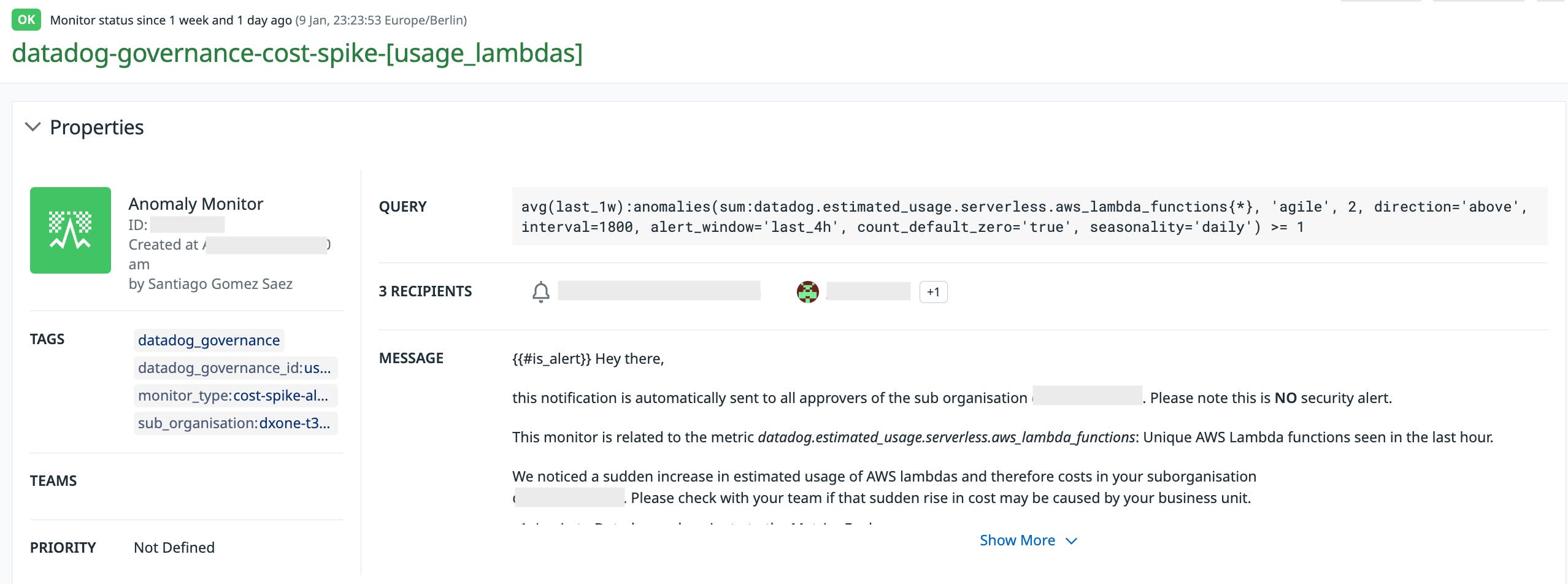
Task: Collapse the Properties section chevron
Action: [x=34, y=127]
